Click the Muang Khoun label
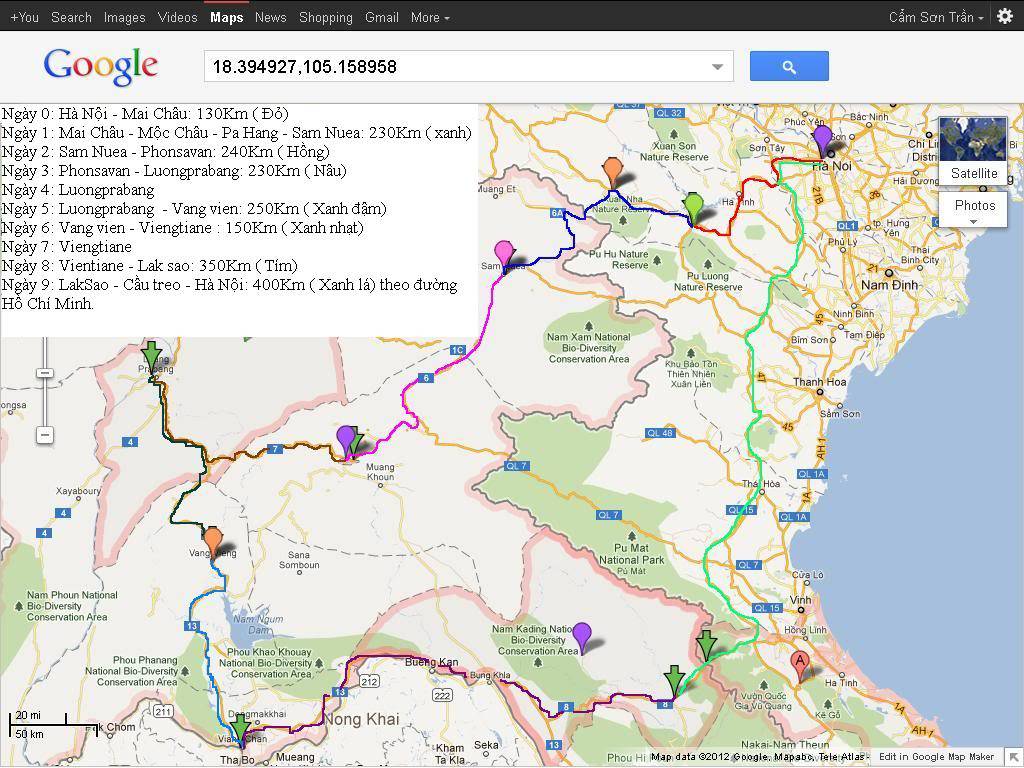The height and width of the screenshot is (768, 1024). point(380,472)
